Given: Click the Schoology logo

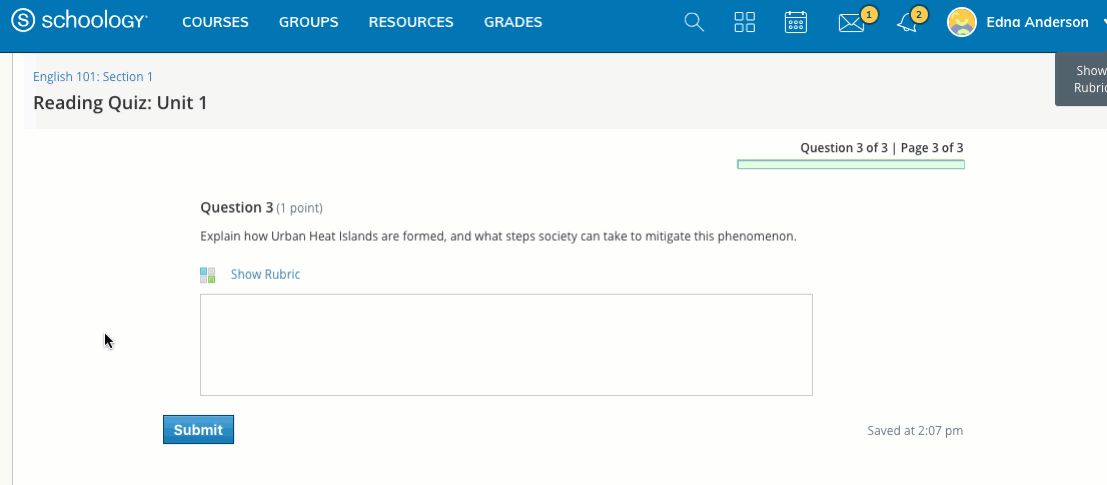Looking at the screenshot, I should click(x=79, y=22).
